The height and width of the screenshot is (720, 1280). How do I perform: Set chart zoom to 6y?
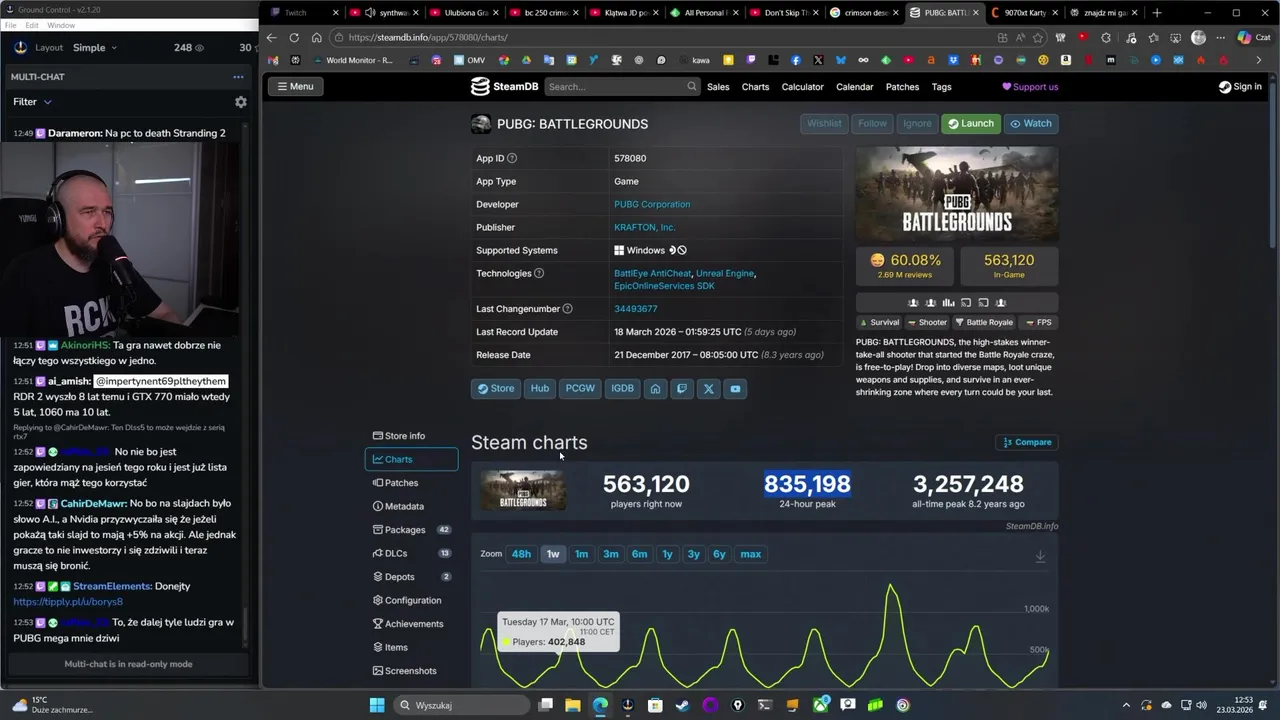click(719, 554)
